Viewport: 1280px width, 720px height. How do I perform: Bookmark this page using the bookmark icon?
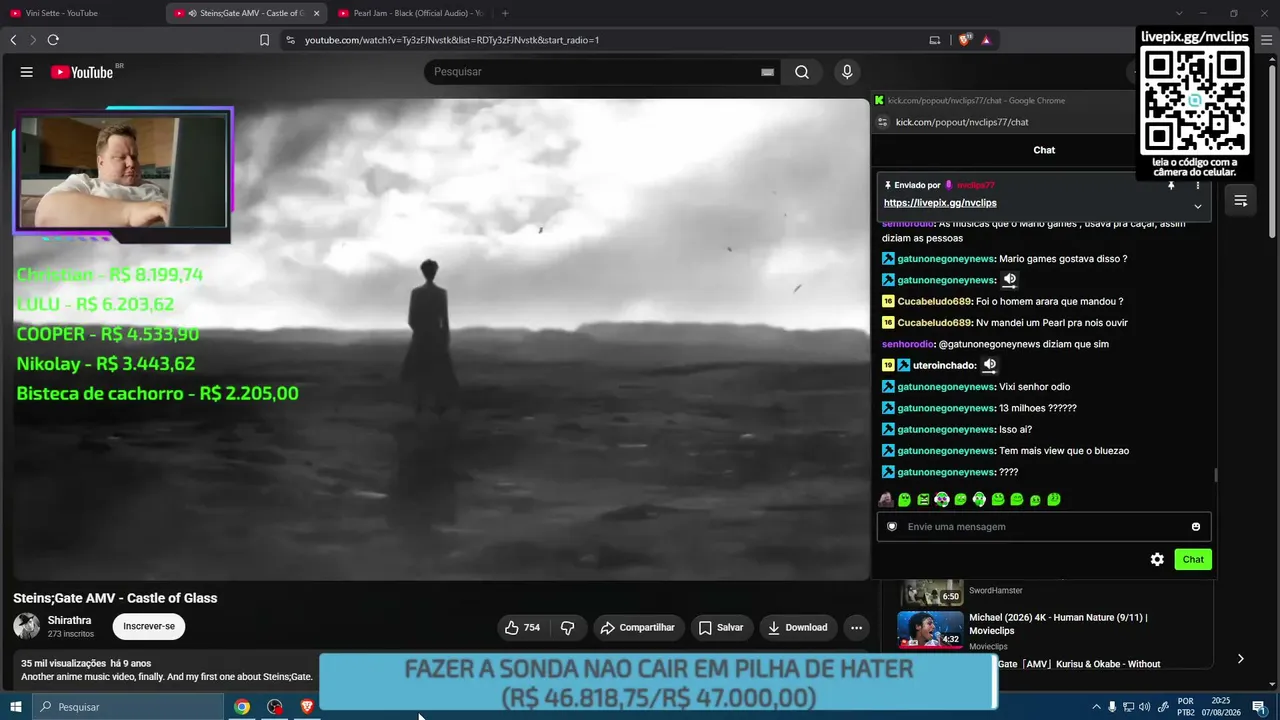pyautogui.click(x=264, y=40)
